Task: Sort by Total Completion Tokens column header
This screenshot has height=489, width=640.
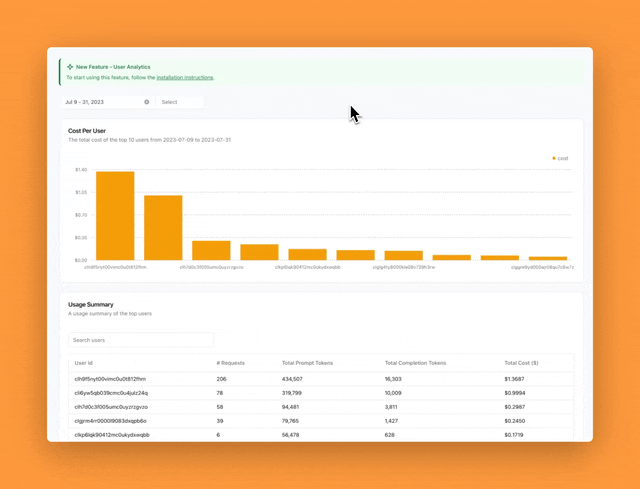Action: tap(416, 363)
